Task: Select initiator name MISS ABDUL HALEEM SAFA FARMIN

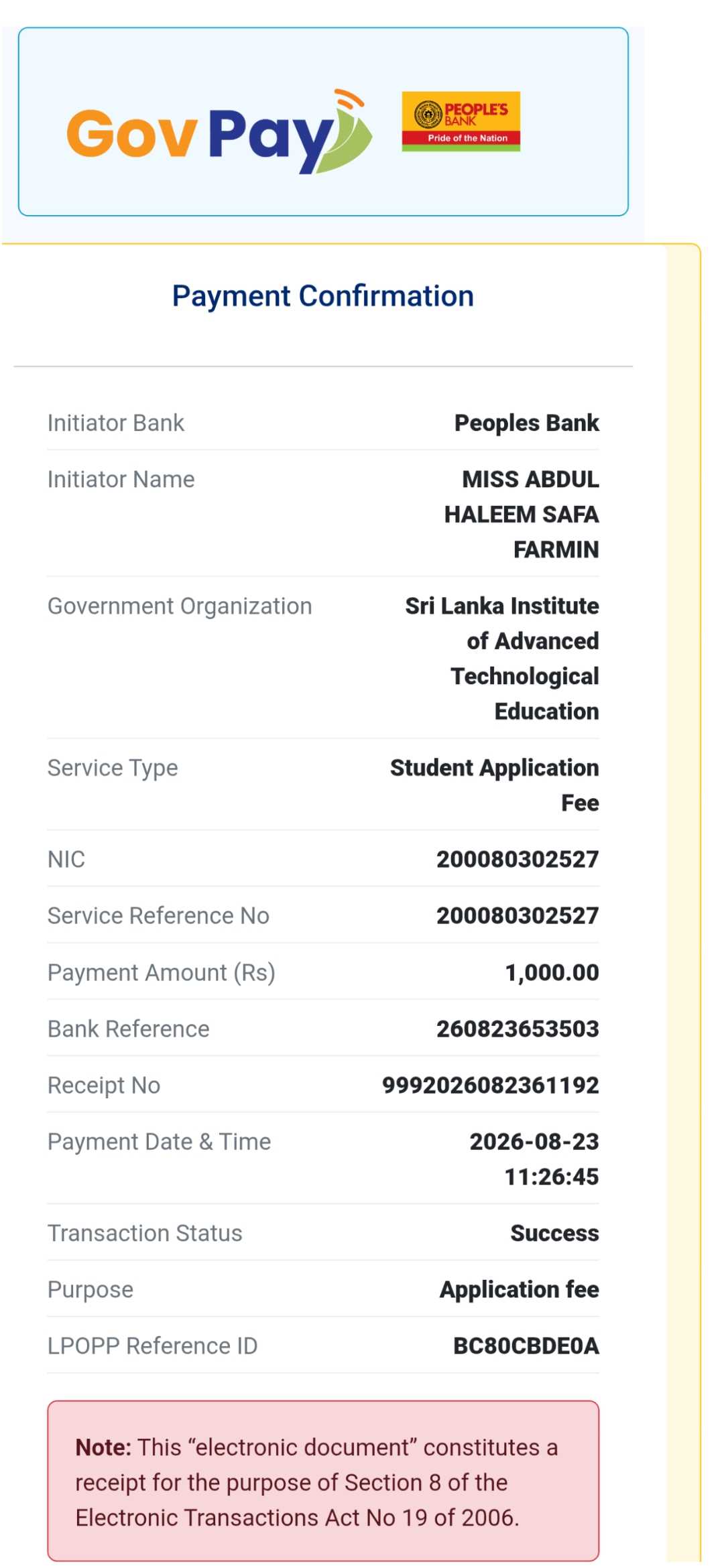Action: (x=522, y=514)
